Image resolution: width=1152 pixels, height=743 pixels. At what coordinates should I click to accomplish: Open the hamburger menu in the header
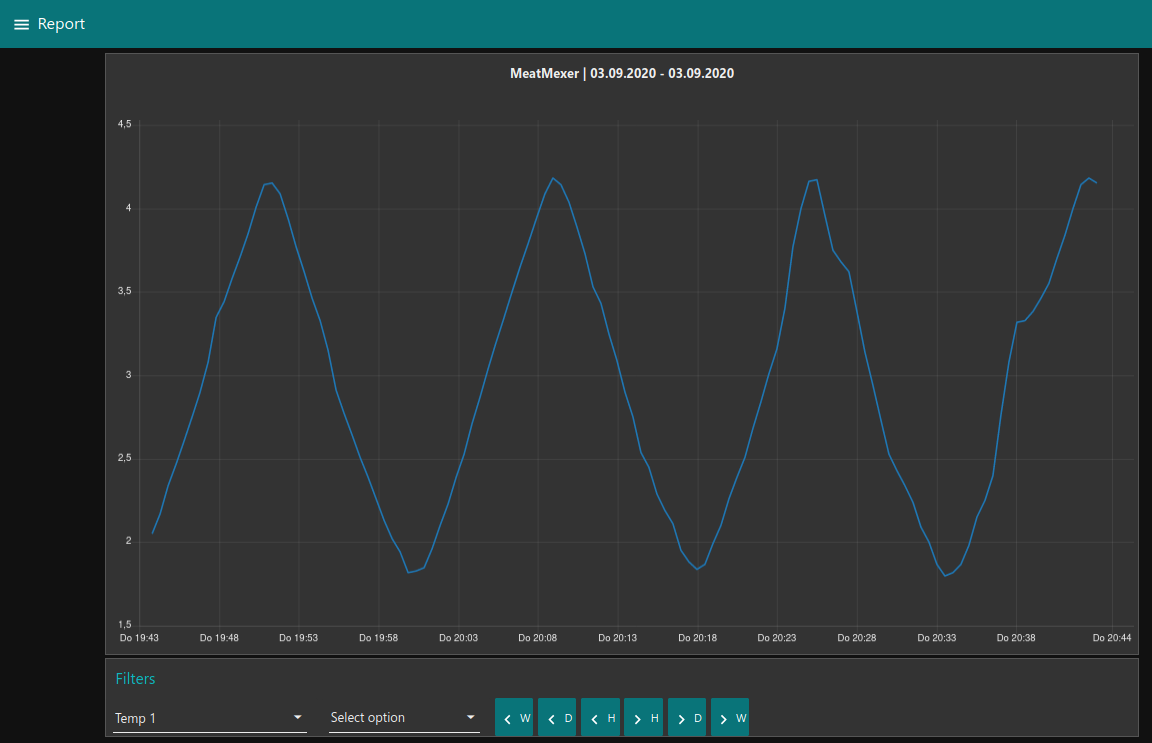21,24
